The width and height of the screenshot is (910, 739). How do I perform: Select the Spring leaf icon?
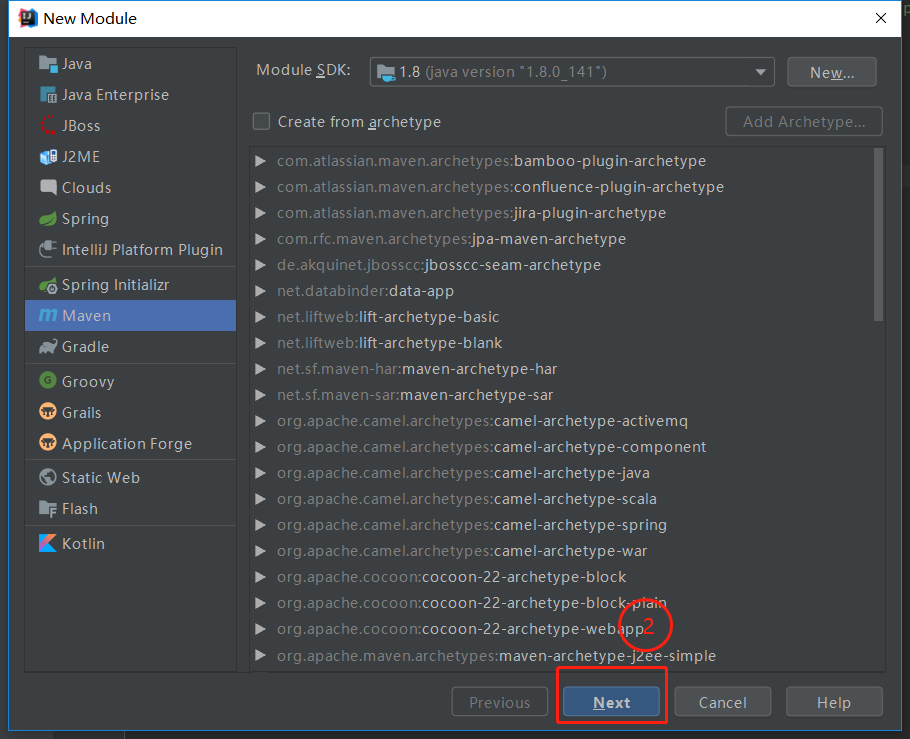(x=48, y=219)
